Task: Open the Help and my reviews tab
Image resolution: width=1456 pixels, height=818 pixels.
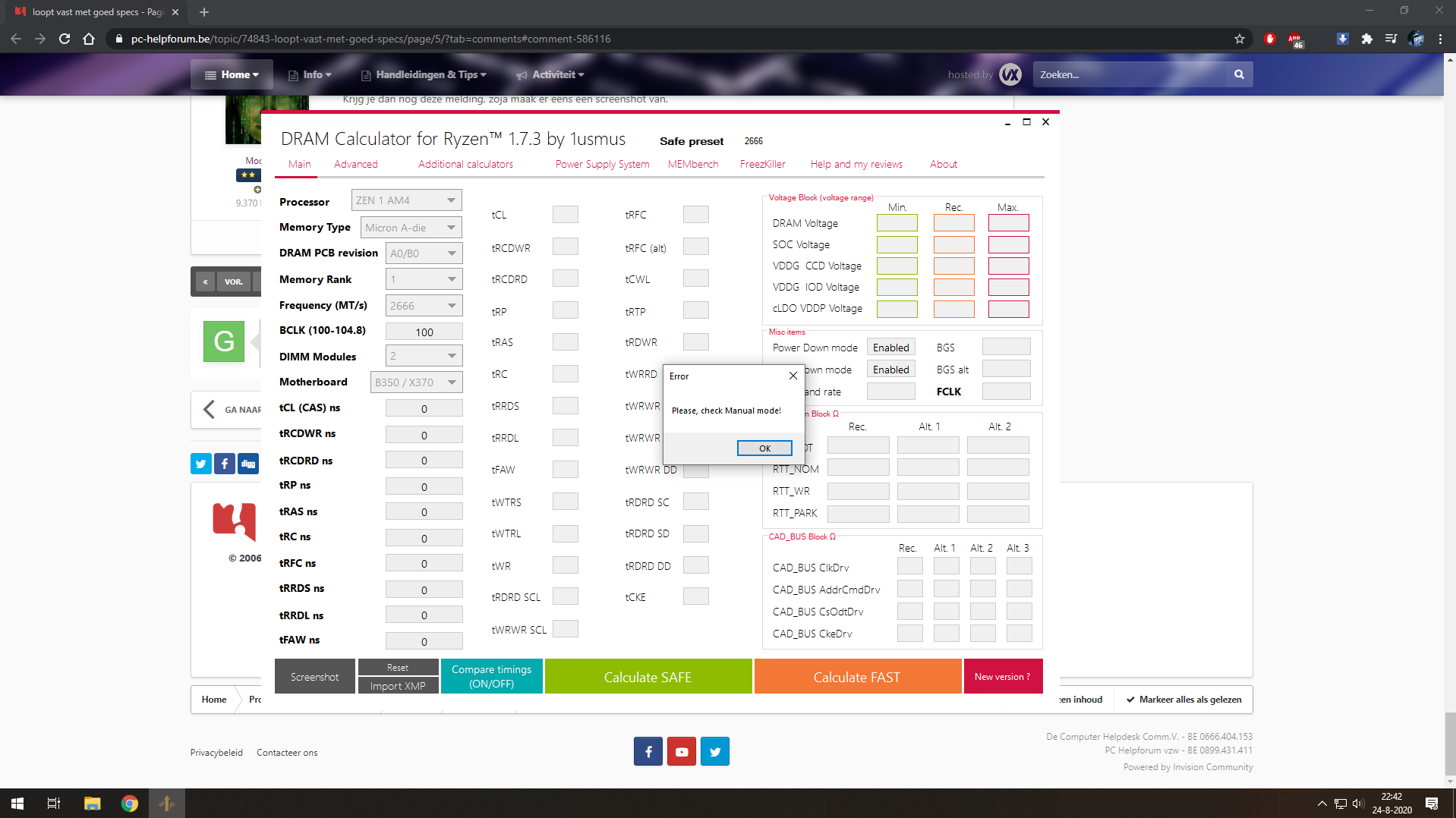Action: pos(856,164)
